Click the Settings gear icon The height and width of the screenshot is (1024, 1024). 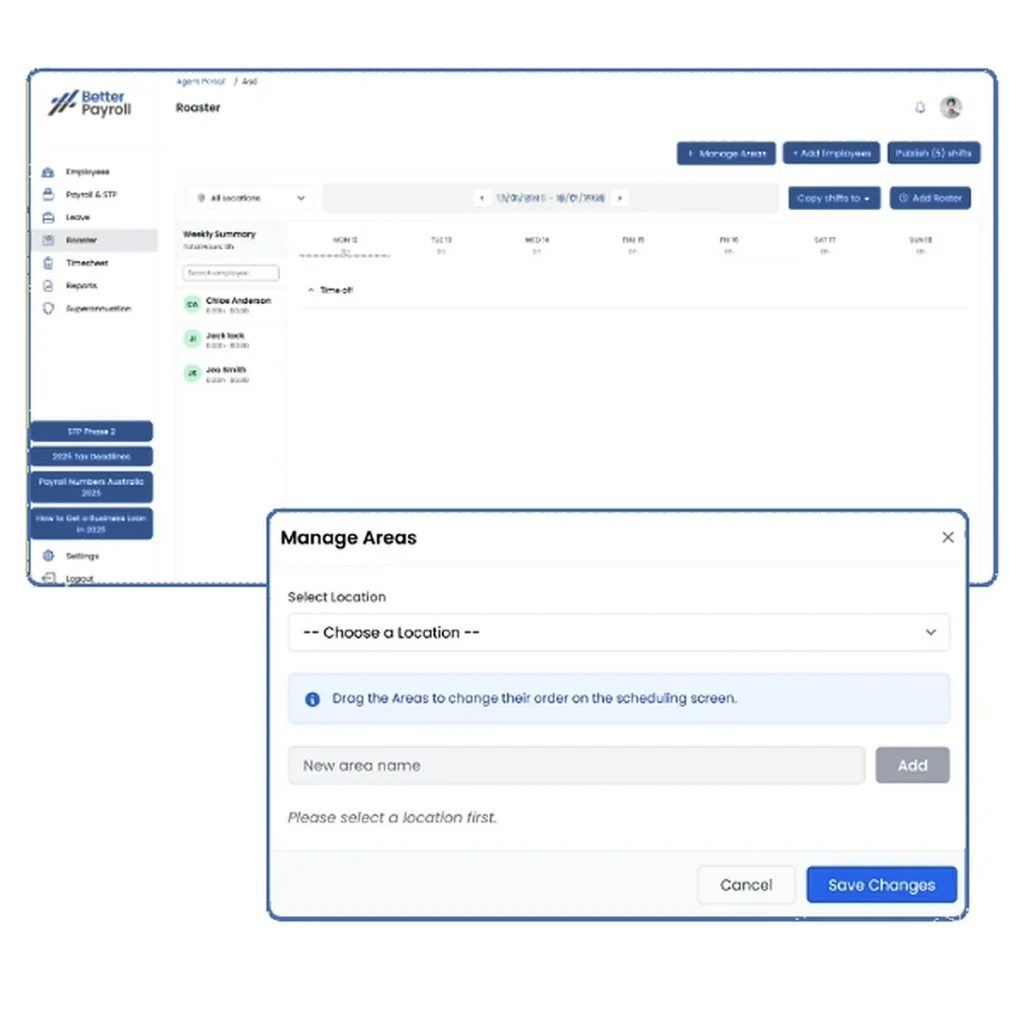point(48,556)
